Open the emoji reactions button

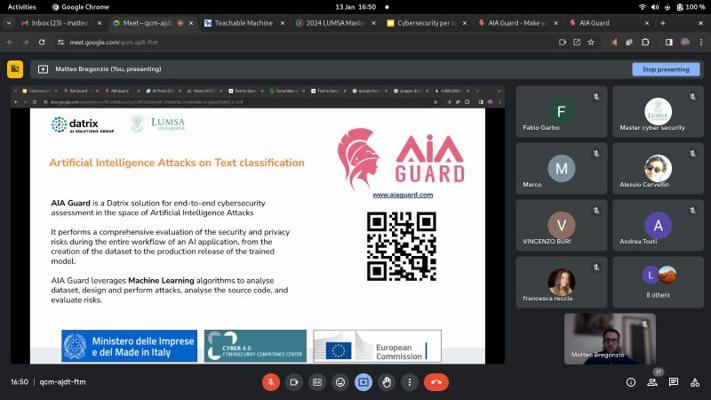click(340, 382)
